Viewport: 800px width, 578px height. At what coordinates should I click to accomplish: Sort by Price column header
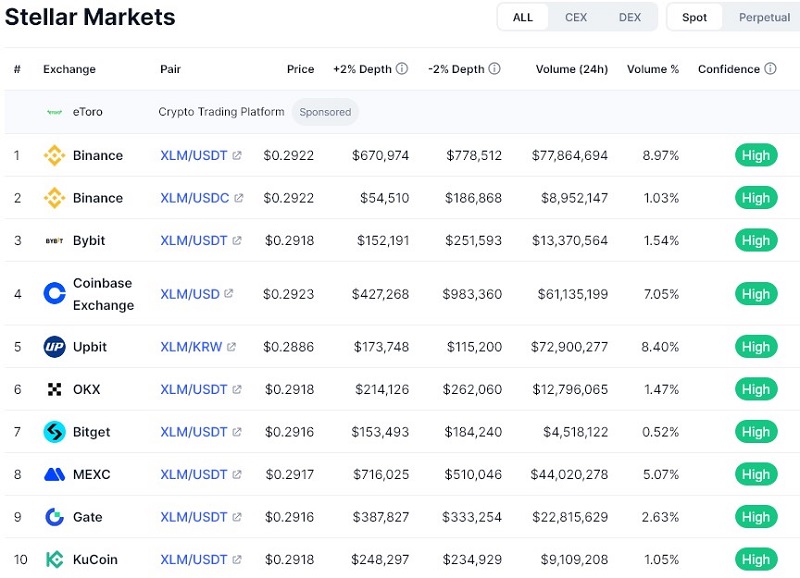(x=301, y=69)
